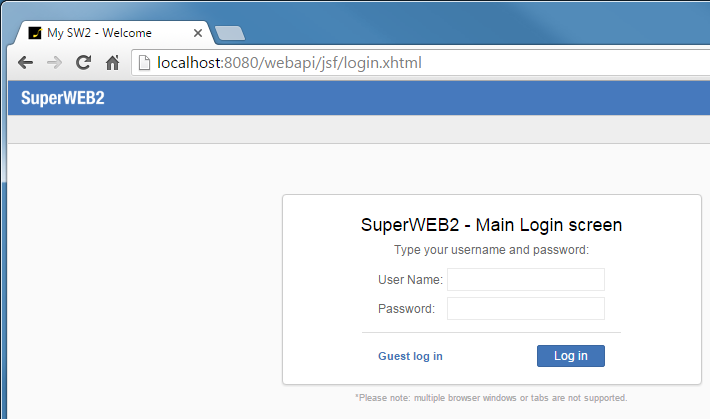The width and height of the screenshot is (710, 419).
Task: Click the browser Forward arrow
Action: (x=54, y=62)
